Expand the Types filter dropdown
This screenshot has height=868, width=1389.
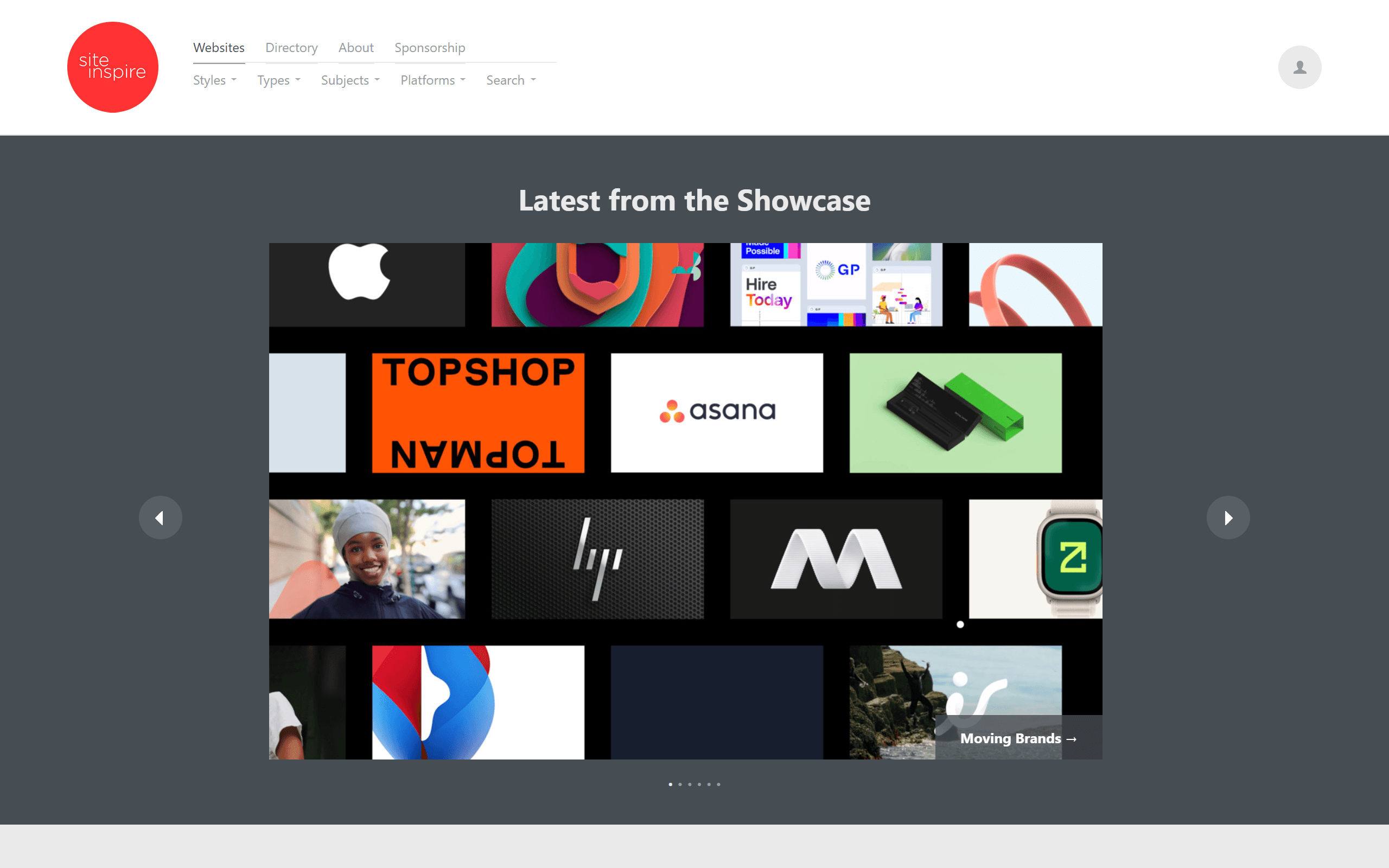(278, 80)
